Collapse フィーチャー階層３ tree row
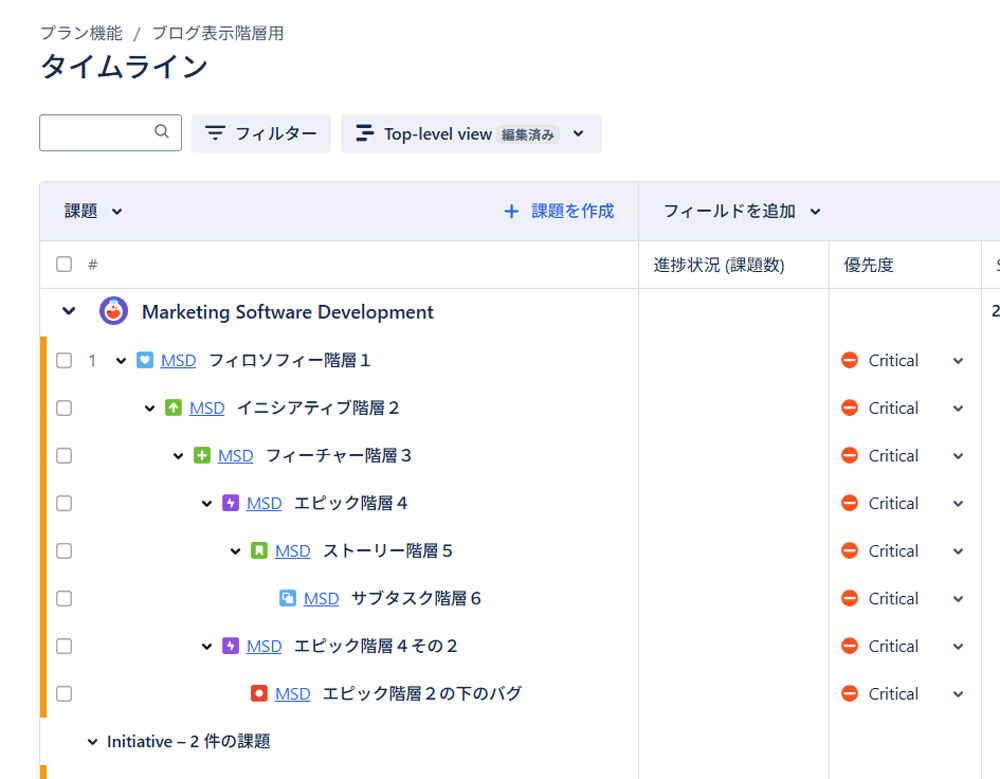Viewport: 1000px width, 779px height. point(178,456)
